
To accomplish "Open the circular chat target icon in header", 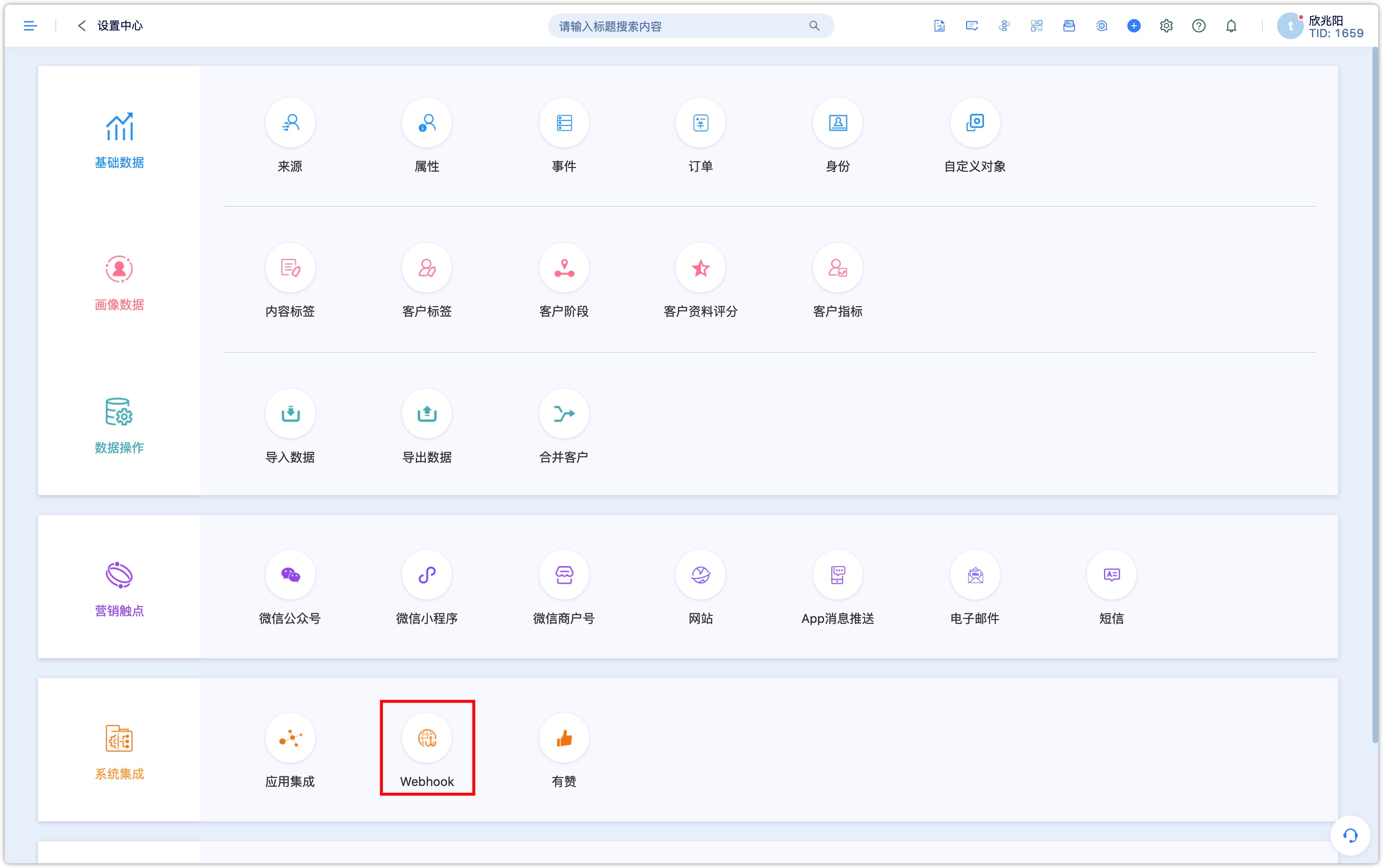I will [1101, 26].
